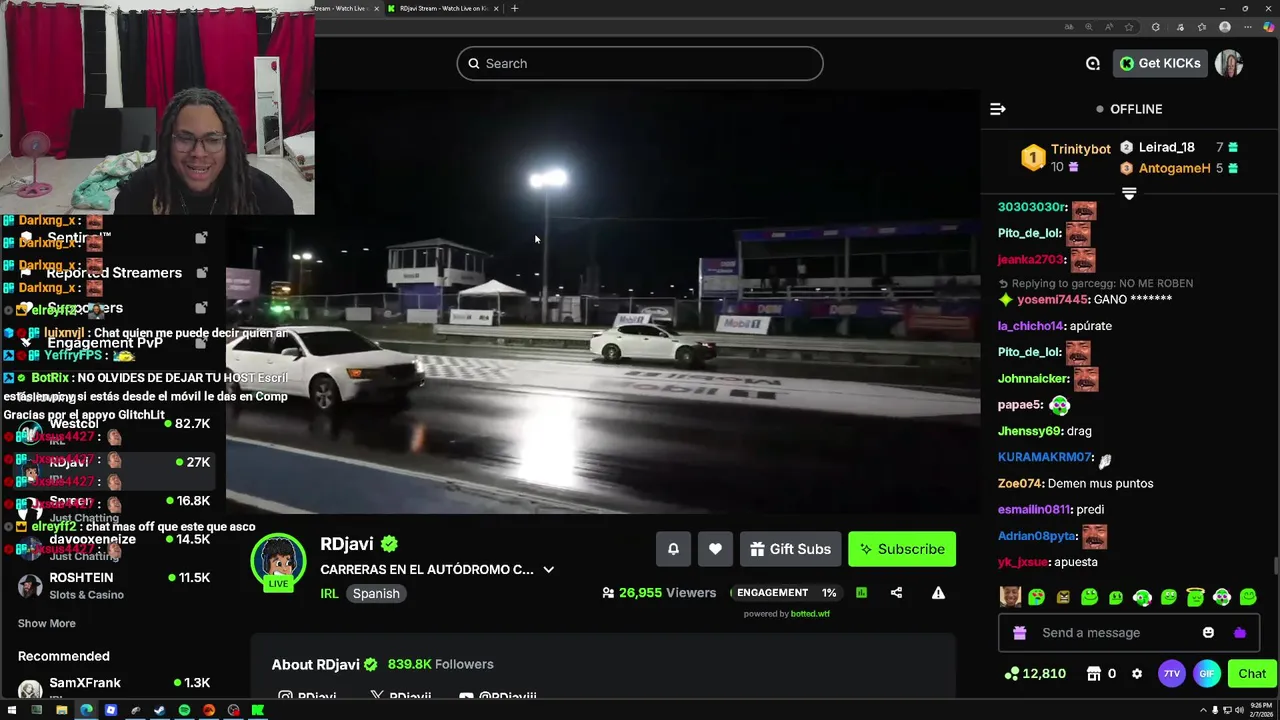Click Show More in the sidebar

pyautogui.click(x=46, y=623)
